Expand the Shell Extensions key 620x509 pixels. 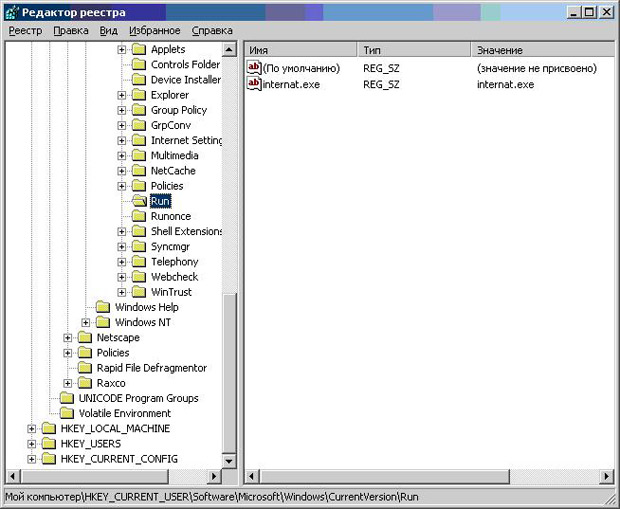coord(122,232)
